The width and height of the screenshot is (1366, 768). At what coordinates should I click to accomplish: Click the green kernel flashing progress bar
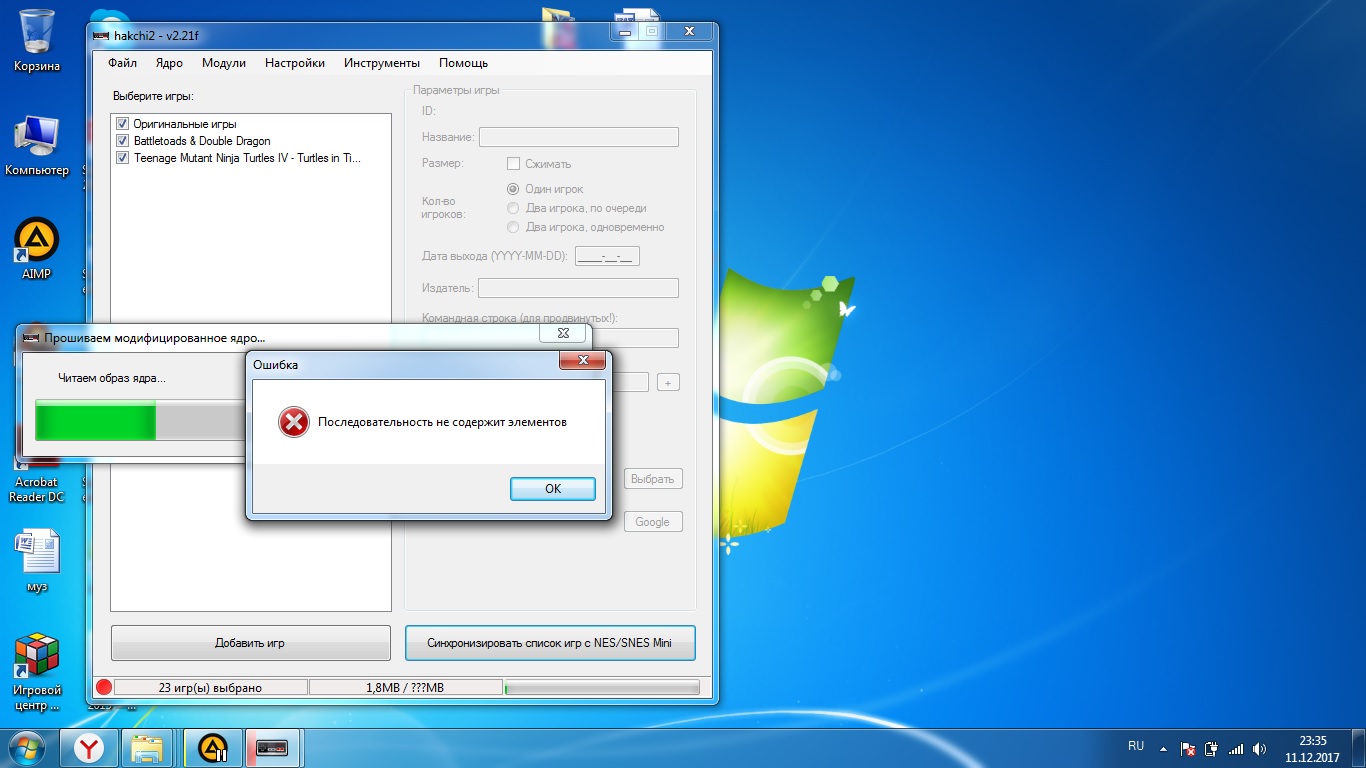(139, 421)
